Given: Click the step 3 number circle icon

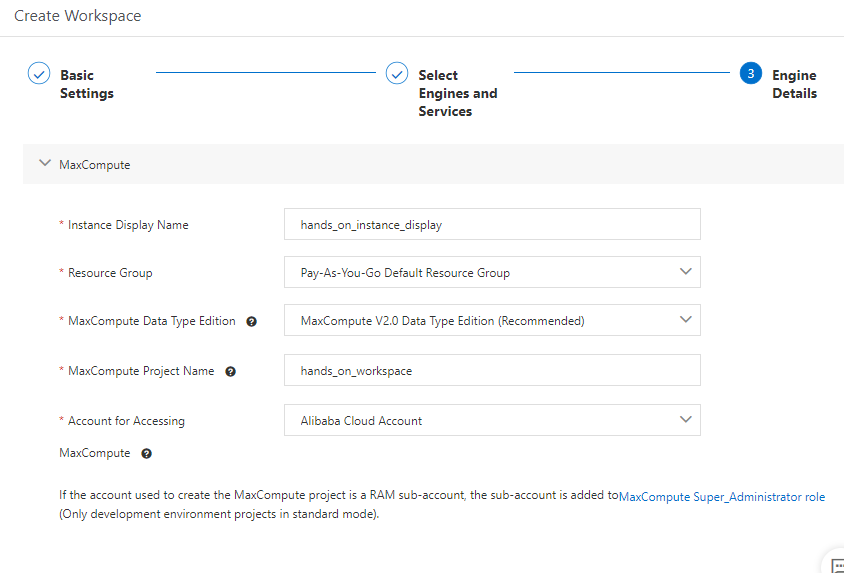Looking at the screenshot, I should coord(751,74).
